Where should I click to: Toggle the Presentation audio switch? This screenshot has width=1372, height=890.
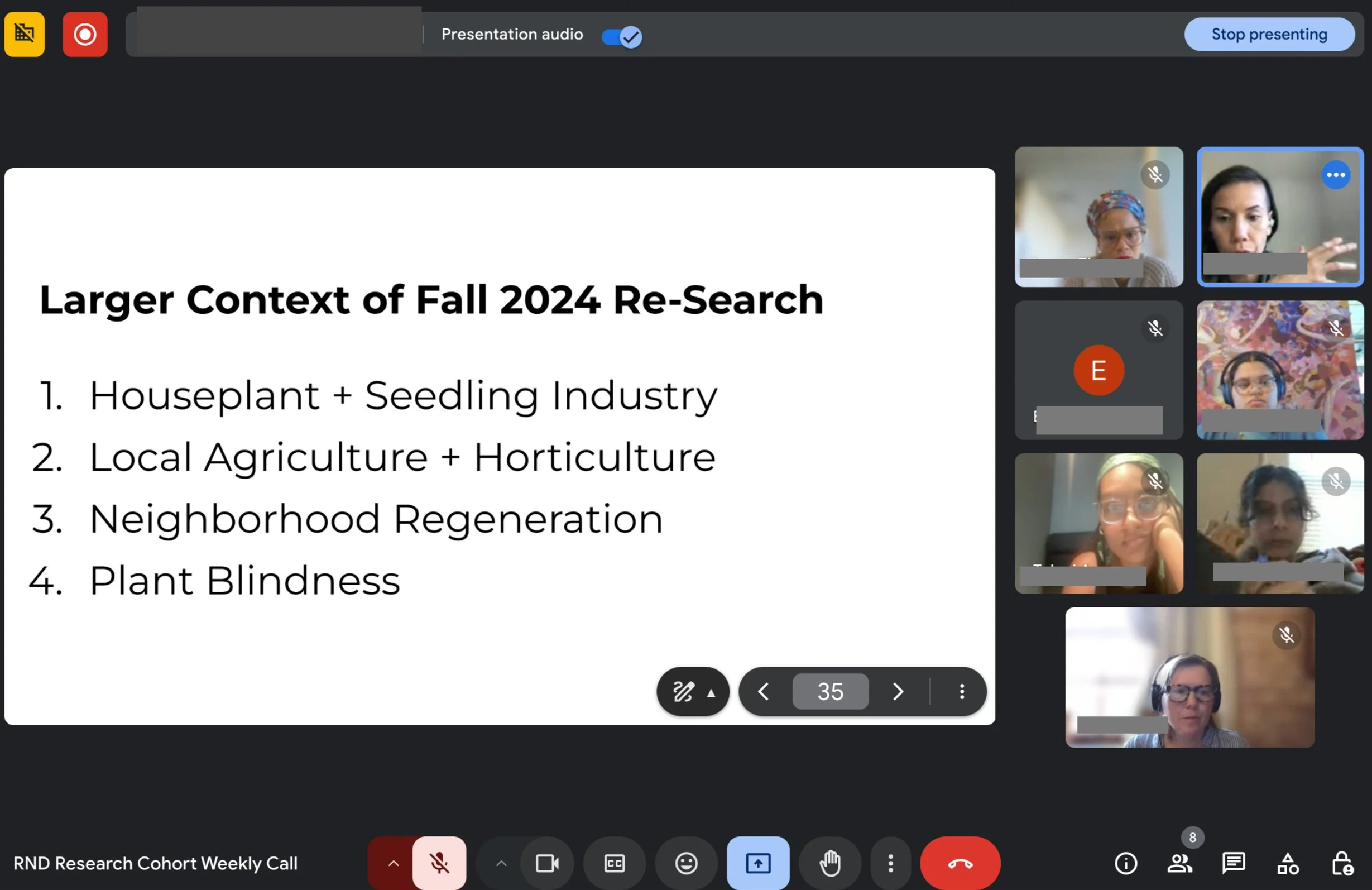[x=621, y=36]
